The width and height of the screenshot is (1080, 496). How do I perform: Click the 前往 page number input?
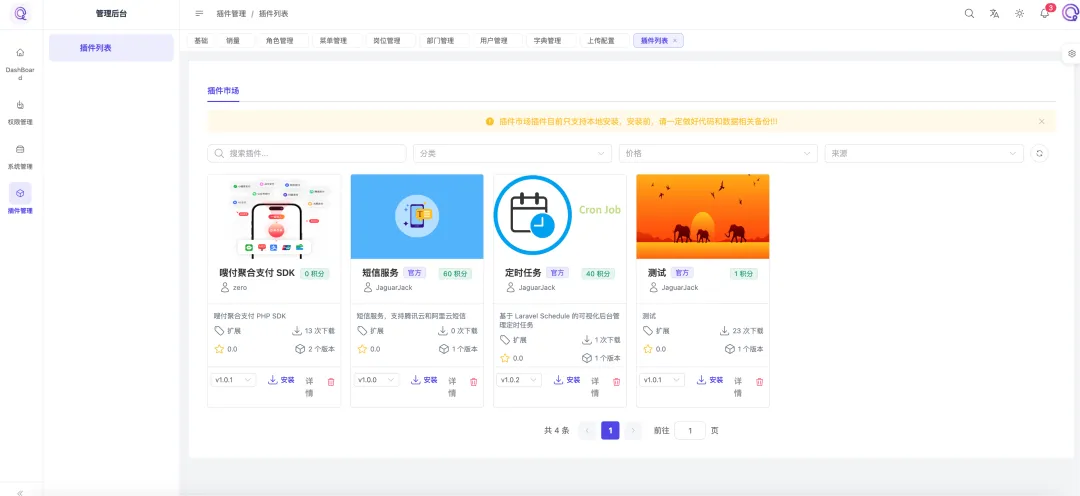click(690, 431)
